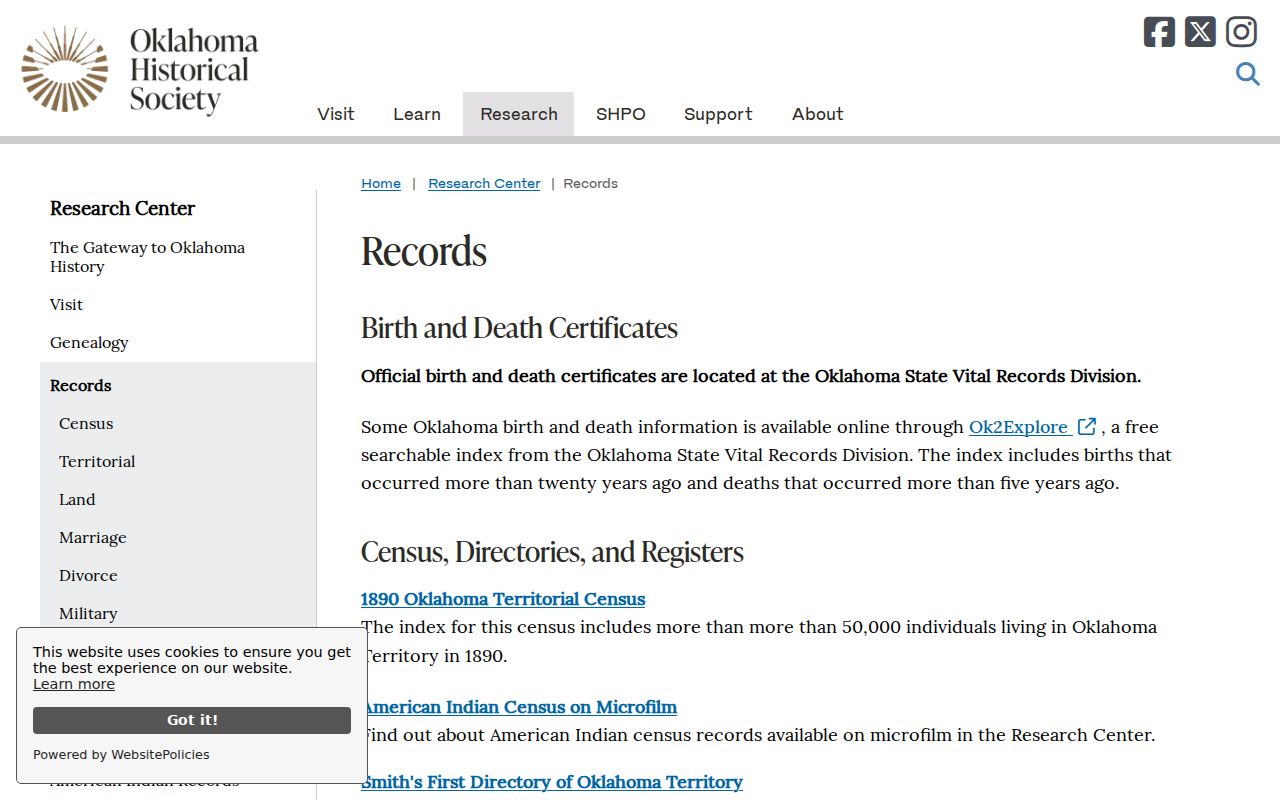Dismiss cookie notice with Got it! button
The image size is (1280, 800).
[x=192, y=720]
